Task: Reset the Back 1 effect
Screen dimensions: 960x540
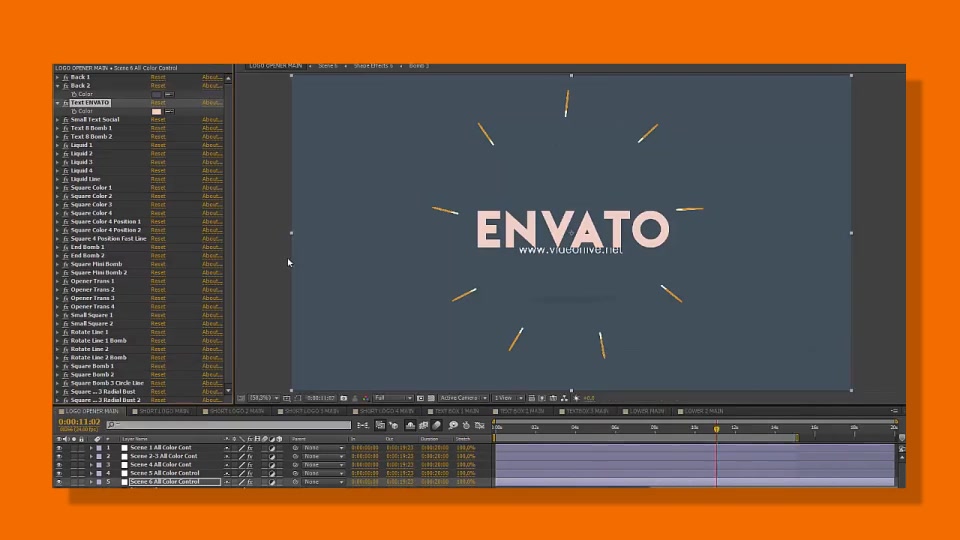Action: [158, 77]
